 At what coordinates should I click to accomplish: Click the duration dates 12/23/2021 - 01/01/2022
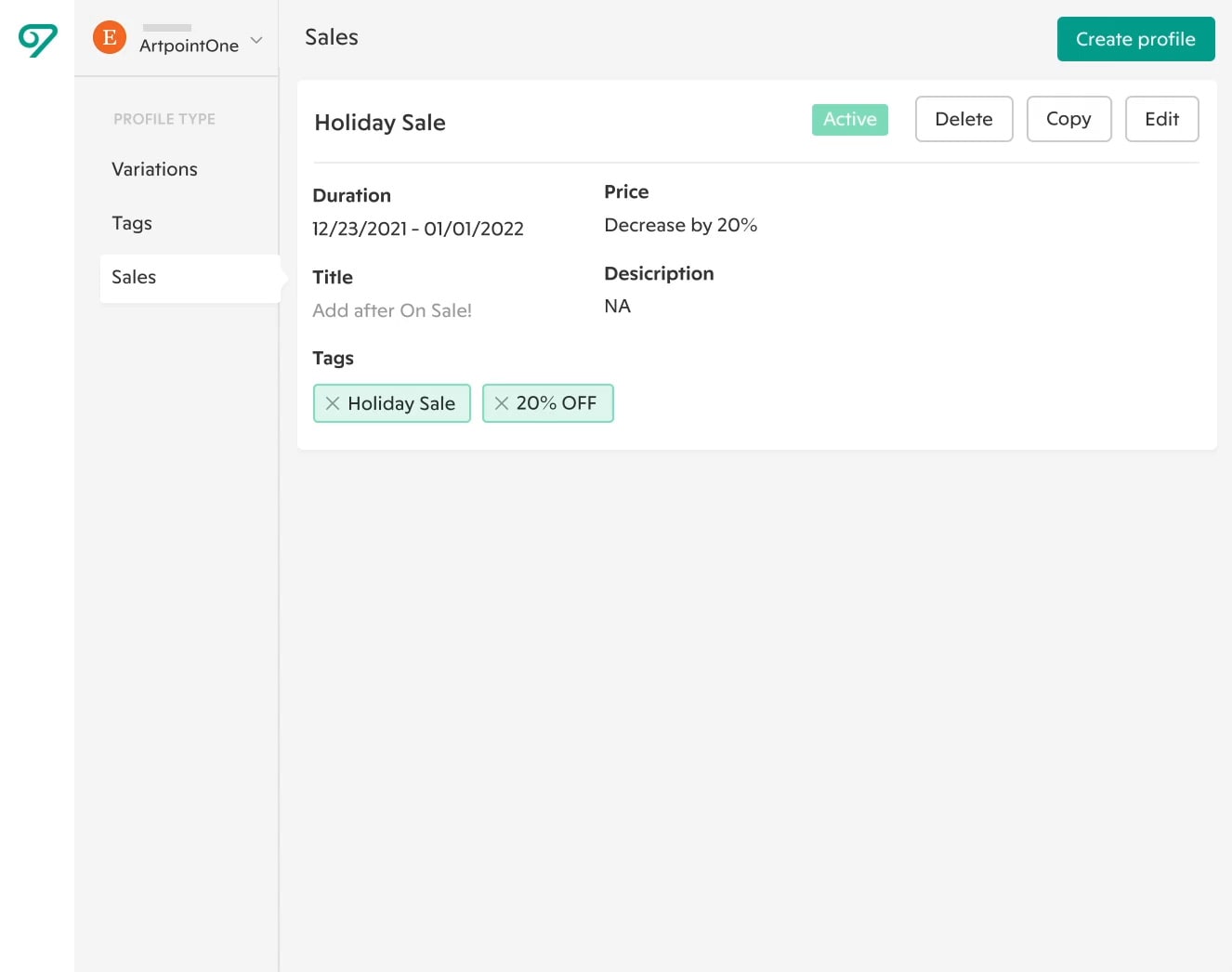click(x=418, y=229)
